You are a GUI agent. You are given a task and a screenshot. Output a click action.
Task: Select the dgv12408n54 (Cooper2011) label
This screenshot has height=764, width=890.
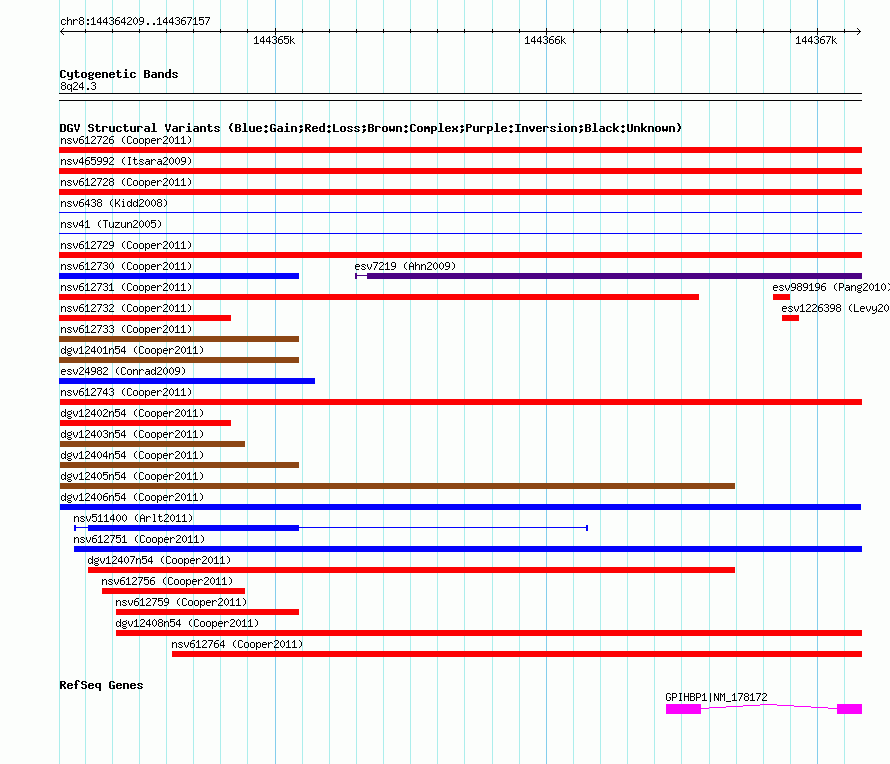[x=187, y=623]
